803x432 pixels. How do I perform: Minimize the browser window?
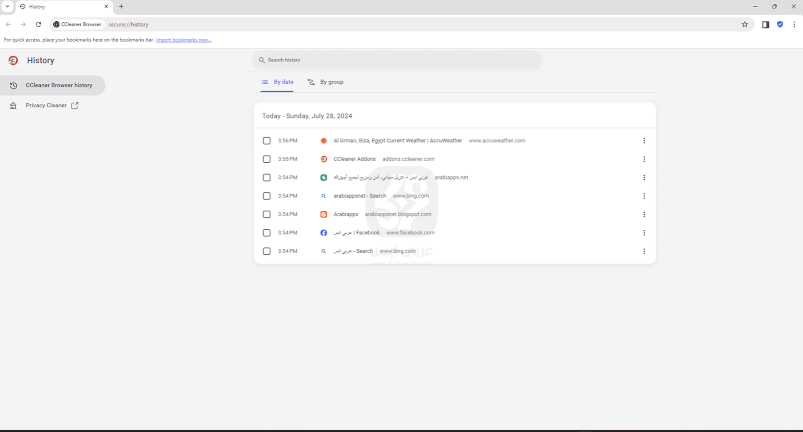pos(755,7)
